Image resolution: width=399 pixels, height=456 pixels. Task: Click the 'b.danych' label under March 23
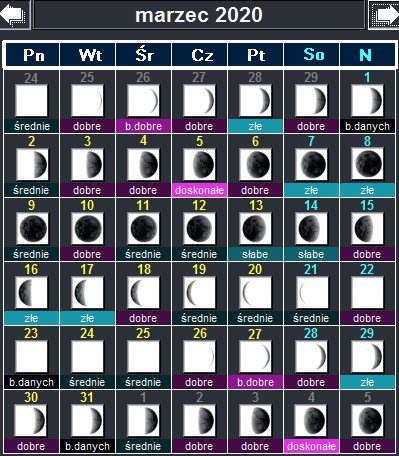tap(32, 382)
